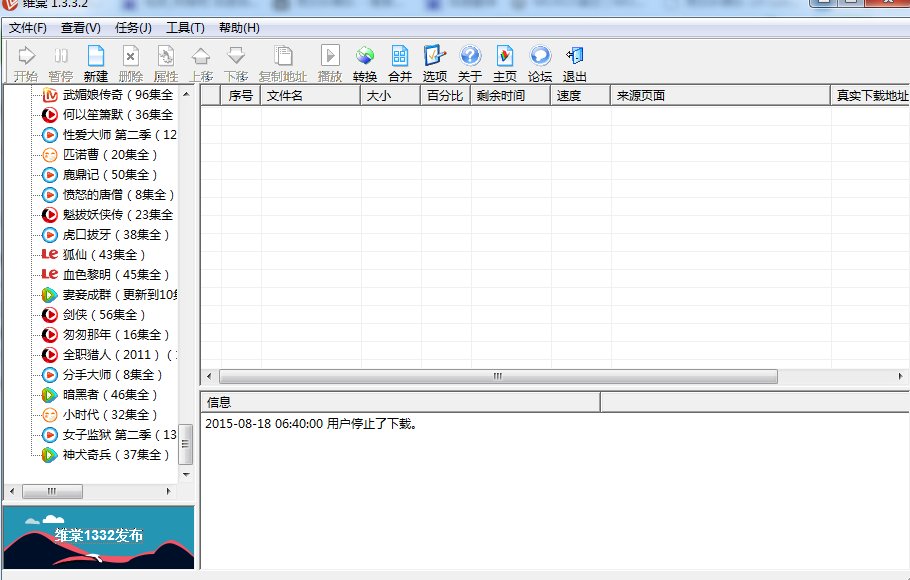Choose 狐仙 (43集全) entry
Image resolution: width=910 pixels, height=580 pixels.
point(102,255)
